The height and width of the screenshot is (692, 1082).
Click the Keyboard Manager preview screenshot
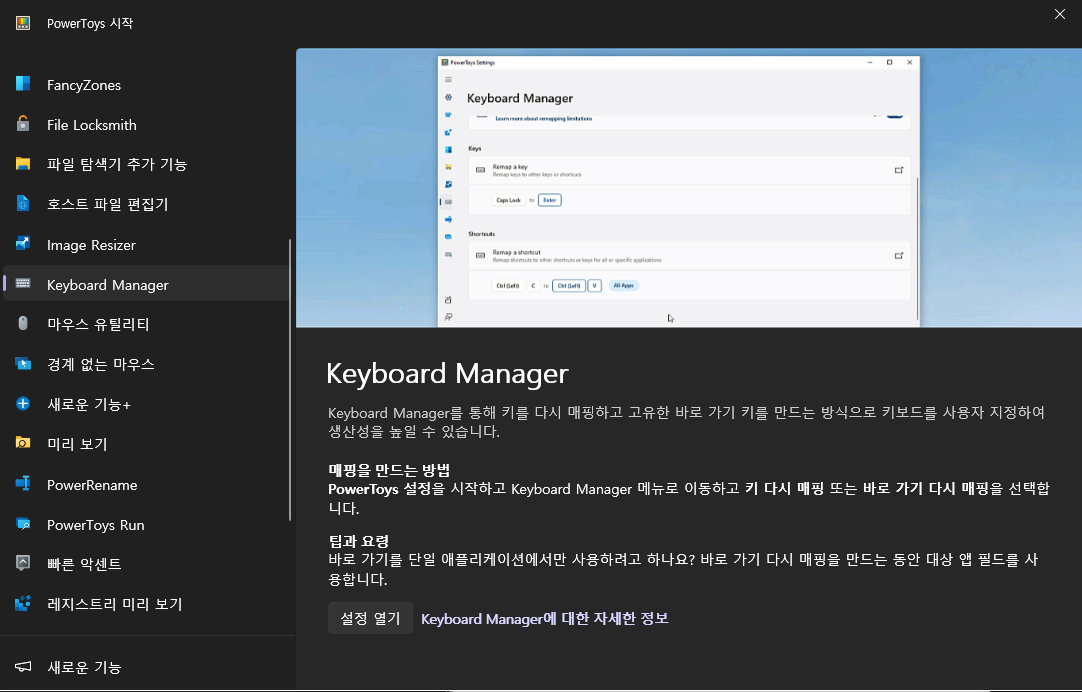(689, 188)
